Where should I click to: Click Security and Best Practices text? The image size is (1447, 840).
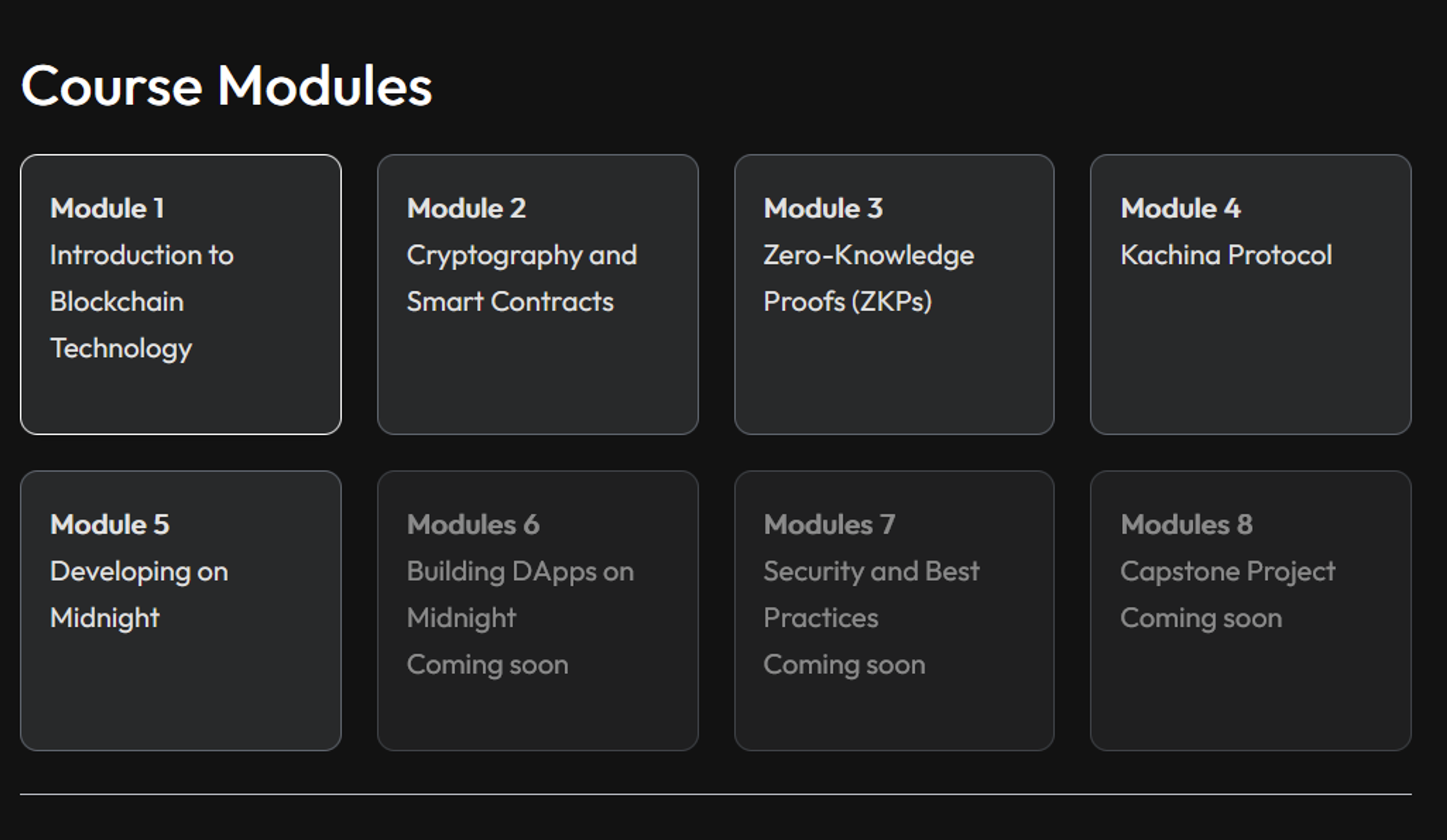click(x=872, y=595)
